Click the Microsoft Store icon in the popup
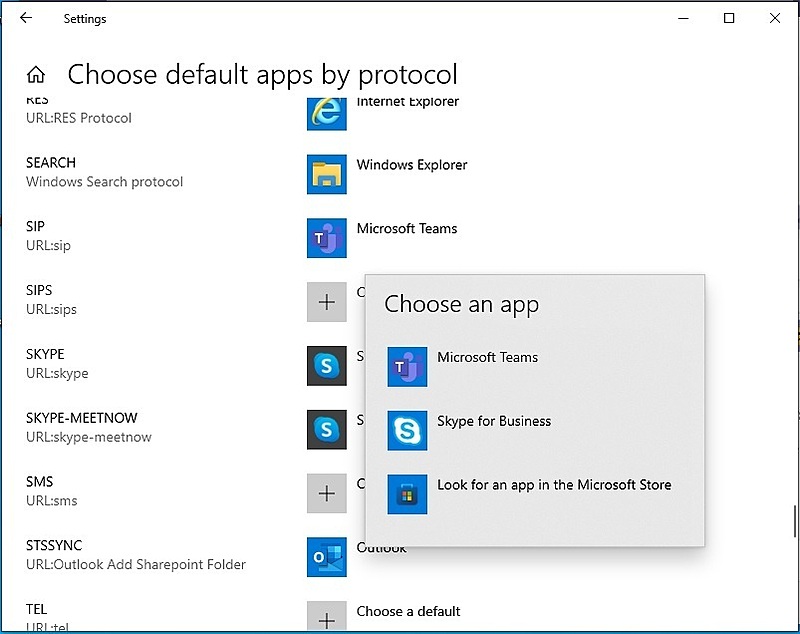The width and height of the screenshot is (800, 634). click(x=407, y=494)
